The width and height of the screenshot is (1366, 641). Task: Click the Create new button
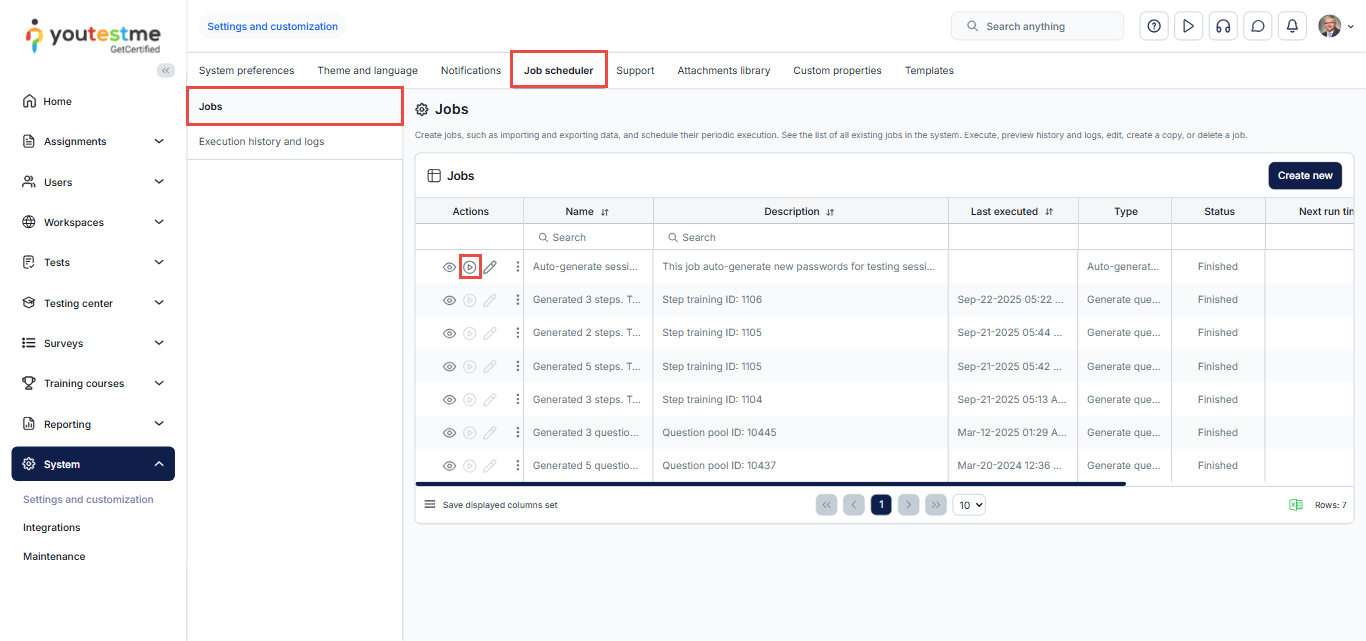point(1304,176)
